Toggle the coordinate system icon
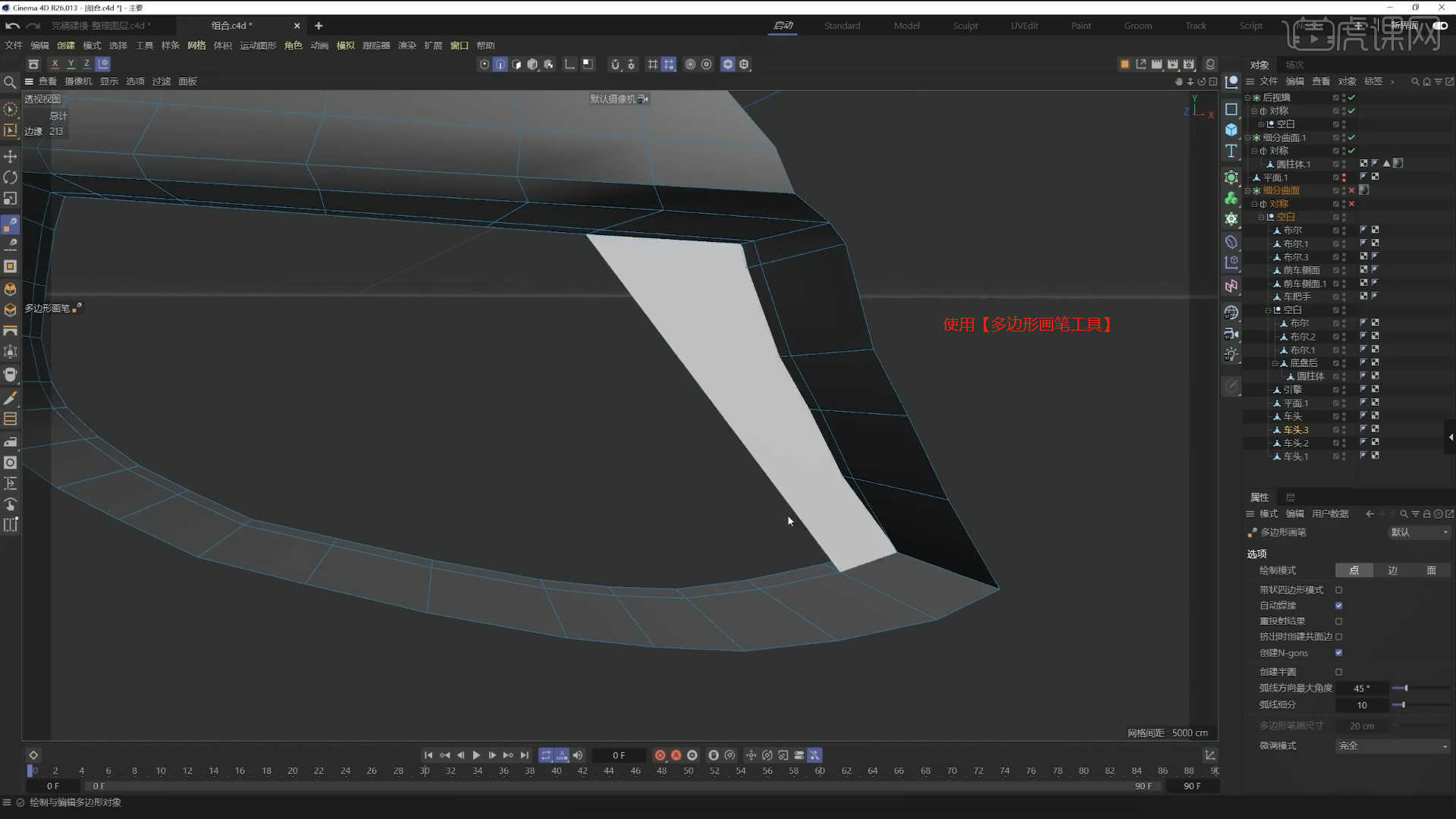 tap(103, 64)
